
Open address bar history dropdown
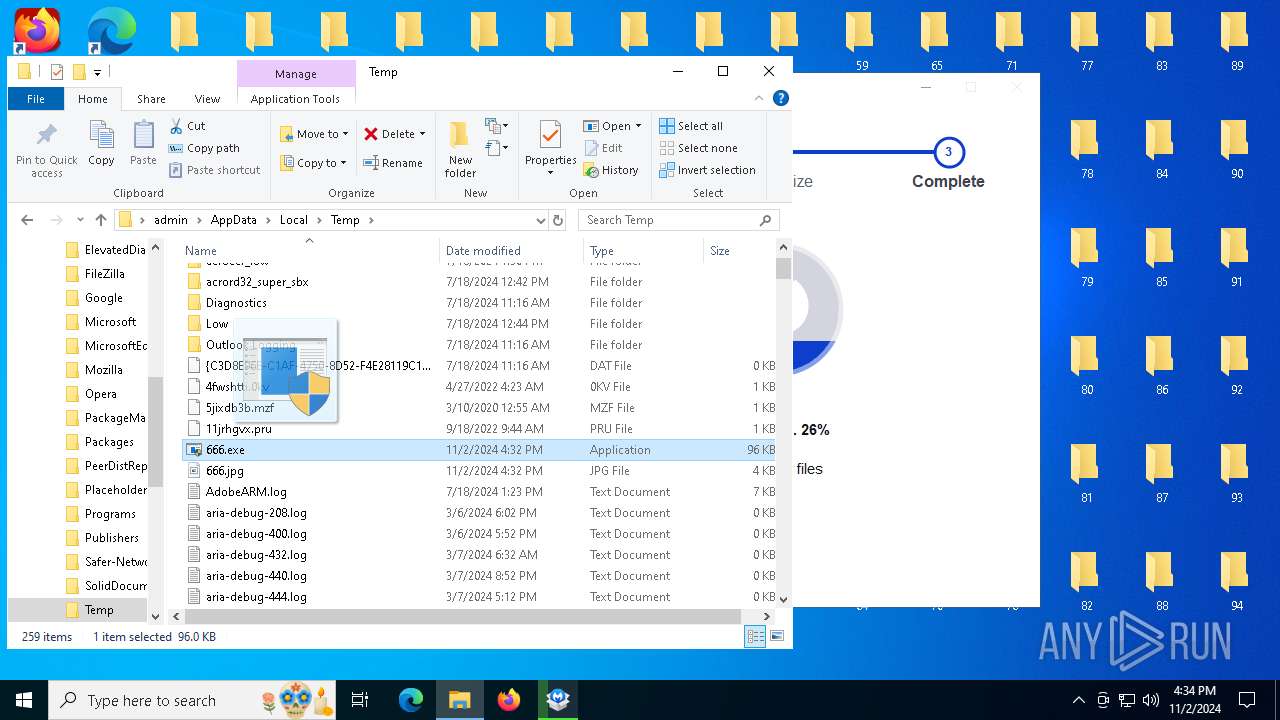540,220
